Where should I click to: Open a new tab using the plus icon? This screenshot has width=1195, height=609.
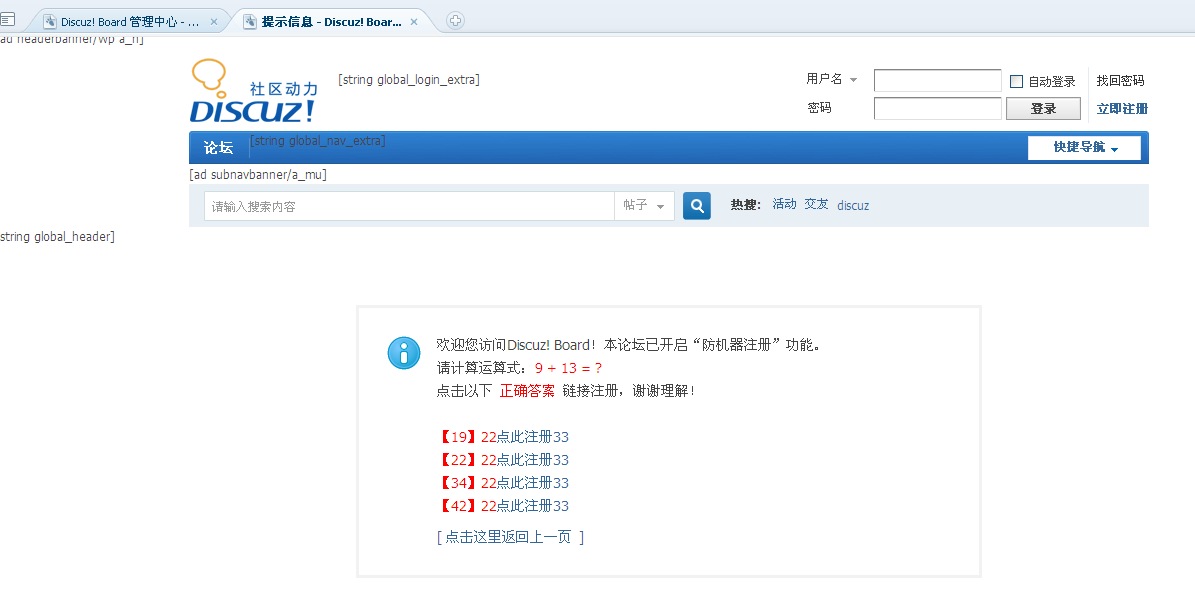455,20
